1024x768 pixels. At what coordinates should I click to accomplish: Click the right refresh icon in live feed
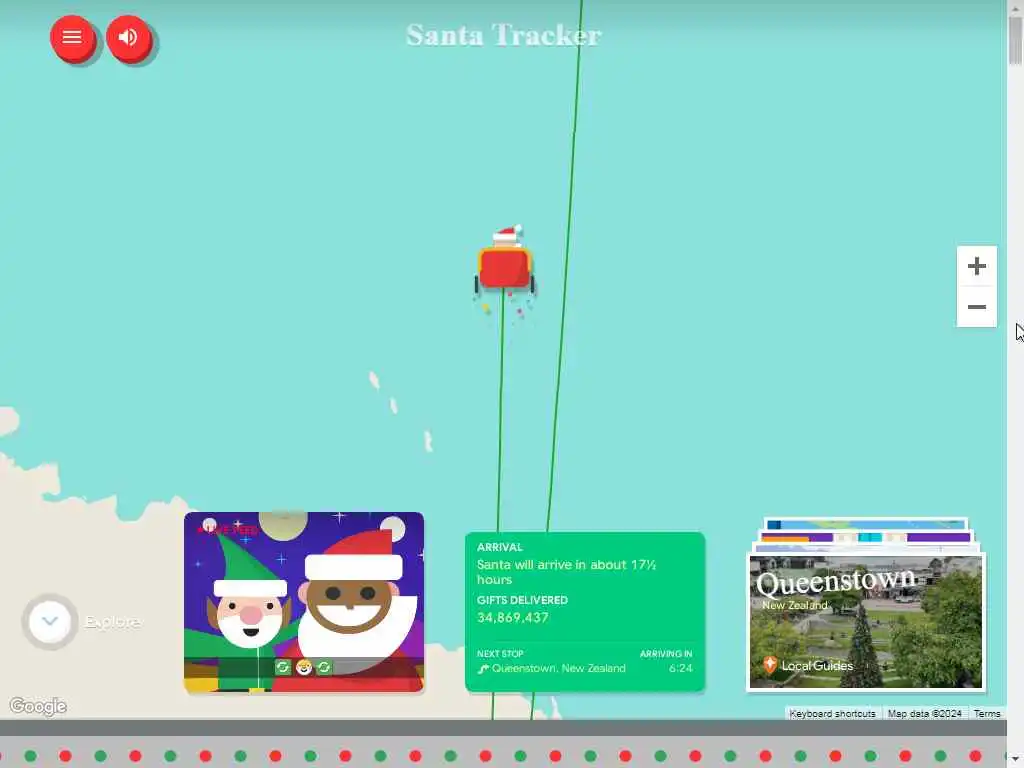[324, 667]
